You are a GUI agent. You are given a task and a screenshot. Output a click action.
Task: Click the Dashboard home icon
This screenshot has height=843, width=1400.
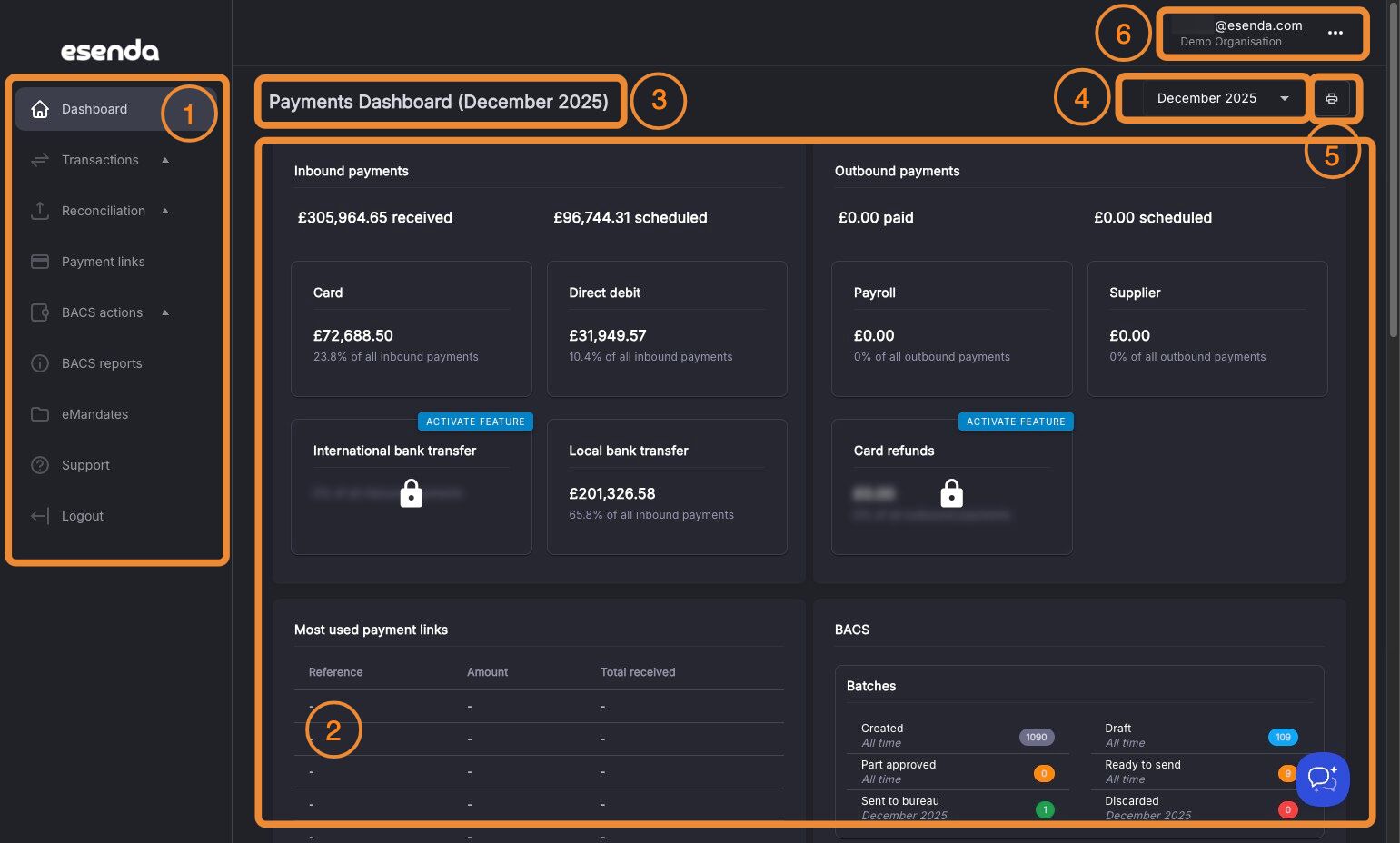pyautogui.click(x=40, y=109)
